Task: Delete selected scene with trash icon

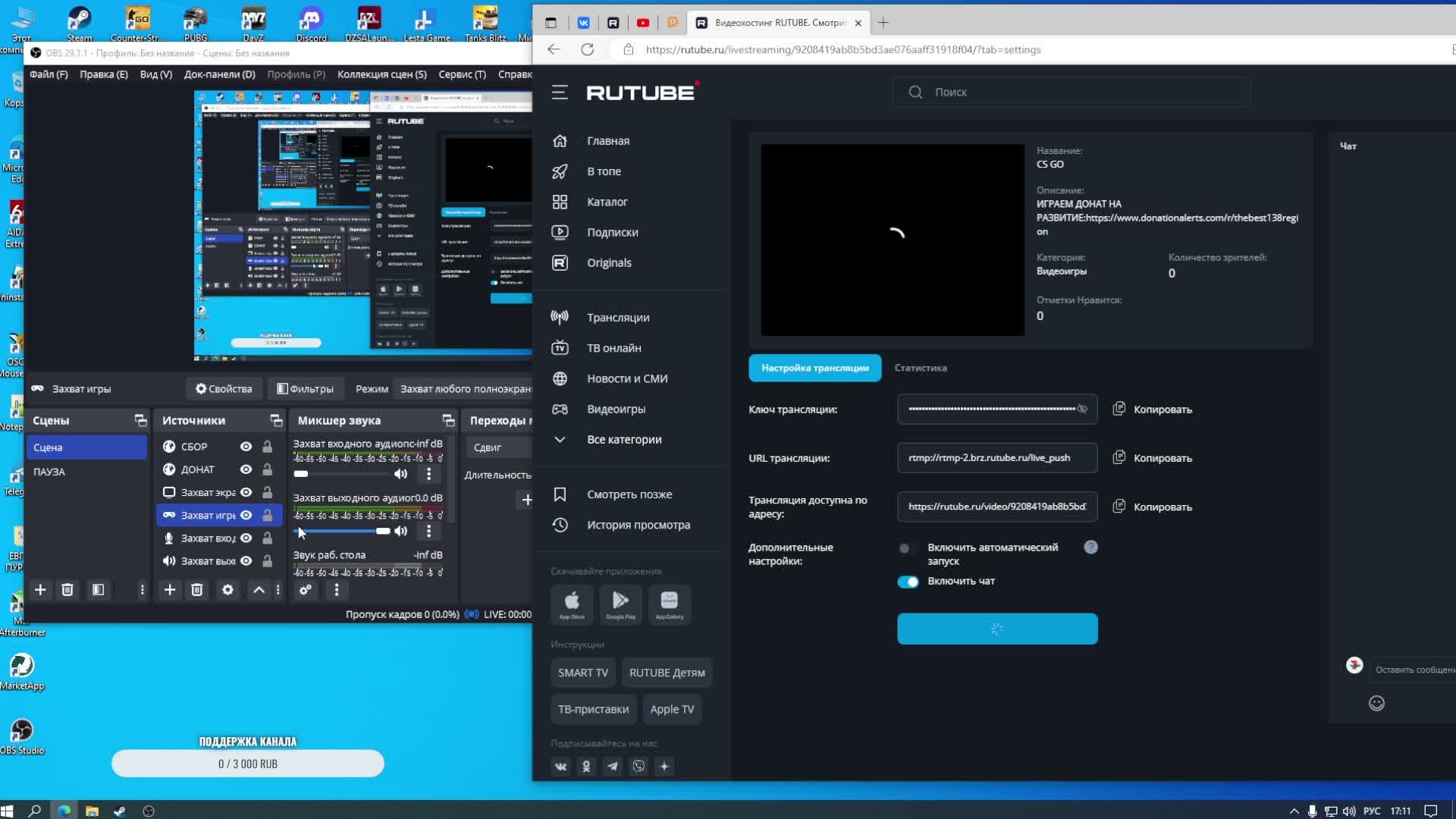Action: [67, 590]
